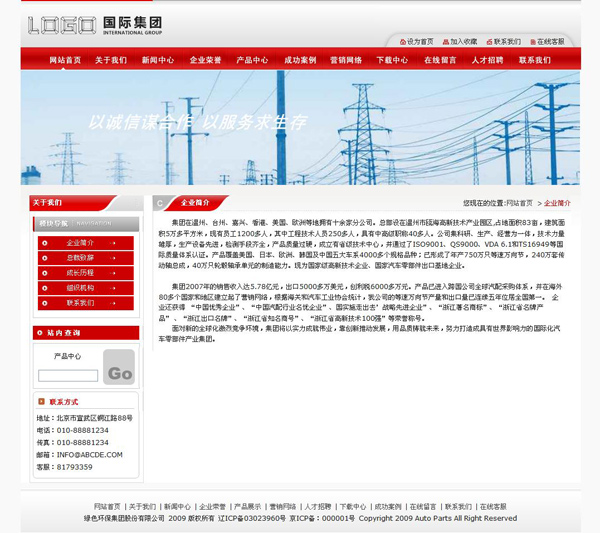Click the LOGO 国际集团 logo
Image resolution: width=600 pixels, height=533 pixels.
tap(95, 24)
